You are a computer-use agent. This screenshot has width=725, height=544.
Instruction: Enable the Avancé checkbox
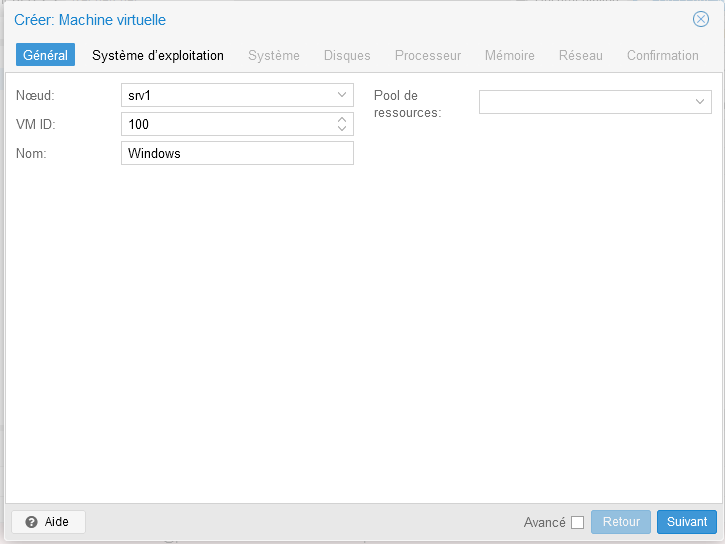[x=577, y=522]
